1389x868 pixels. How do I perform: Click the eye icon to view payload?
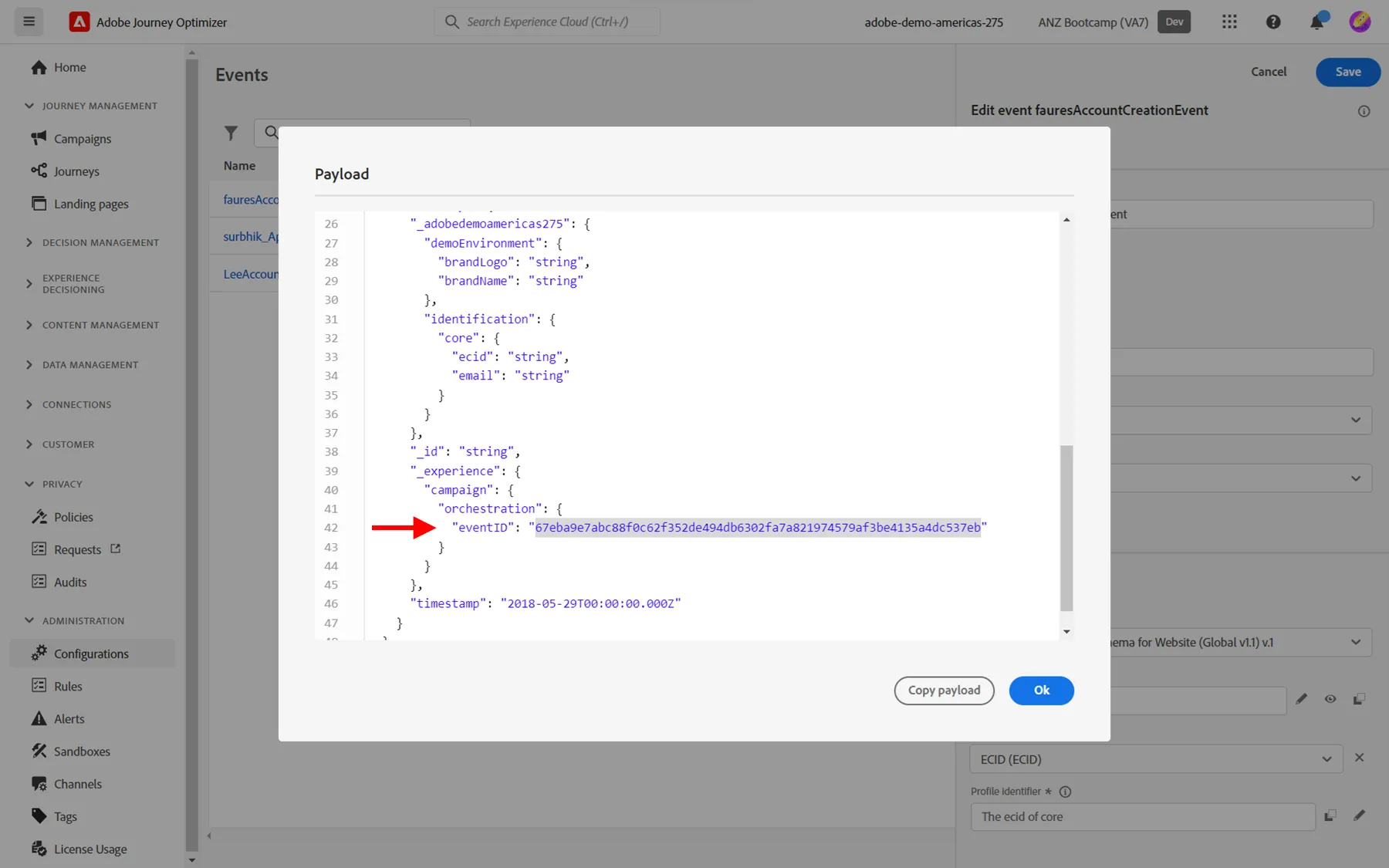(1330, 699)
